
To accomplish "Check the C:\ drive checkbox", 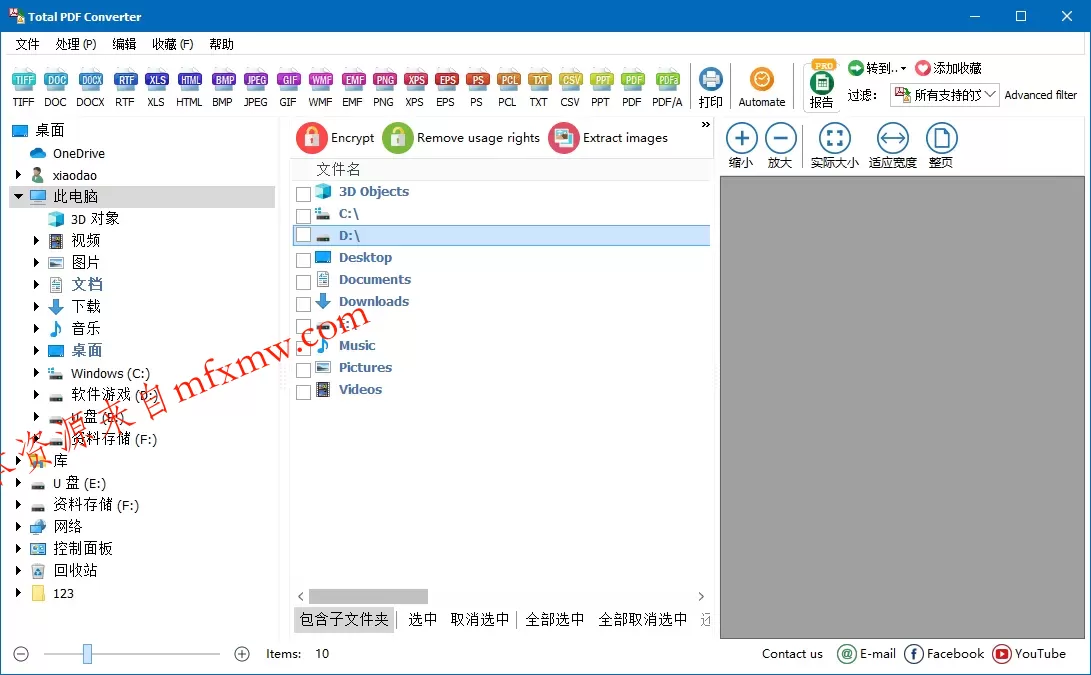I will click(x=303, y=216).
